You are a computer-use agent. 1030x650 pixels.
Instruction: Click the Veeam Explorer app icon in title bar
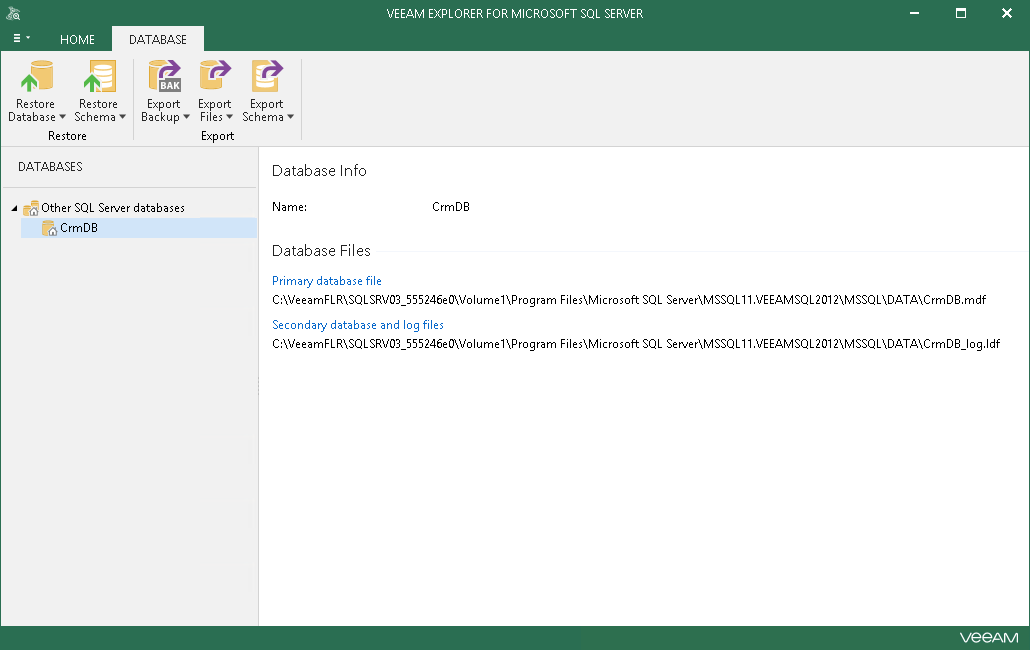point(13,13)
